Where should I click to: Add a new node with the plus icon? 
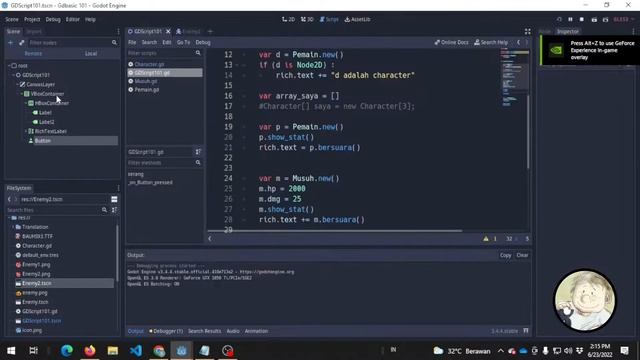click(x=11, y=42)
